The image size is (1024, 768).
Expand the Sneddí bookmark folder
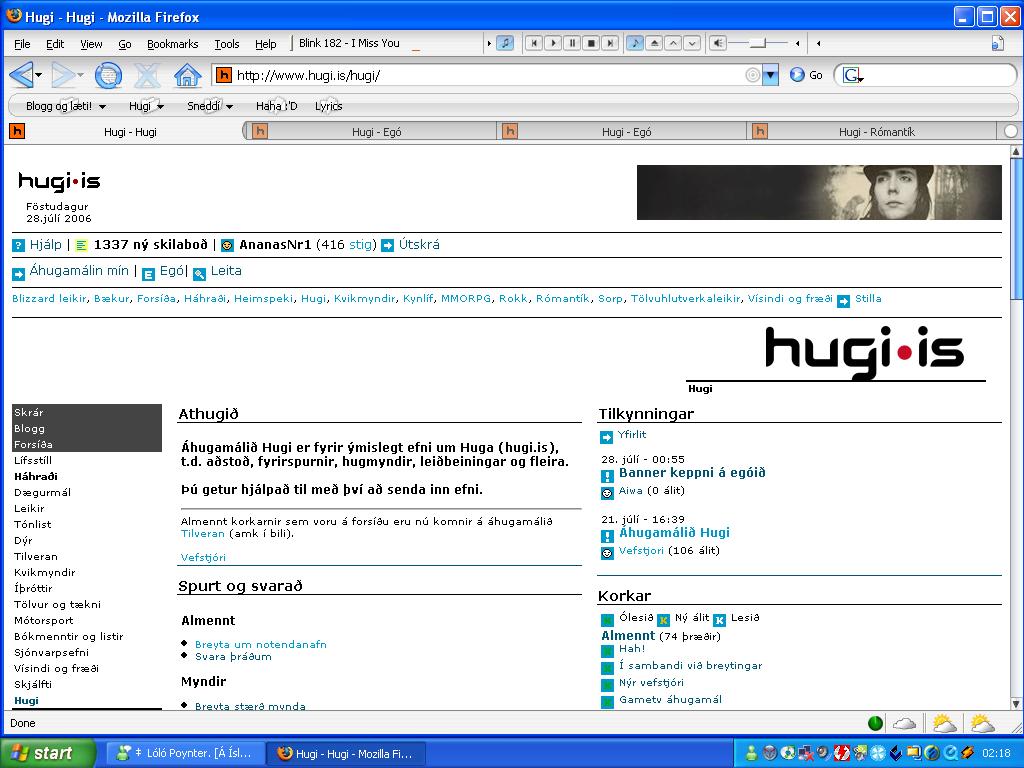210,106
